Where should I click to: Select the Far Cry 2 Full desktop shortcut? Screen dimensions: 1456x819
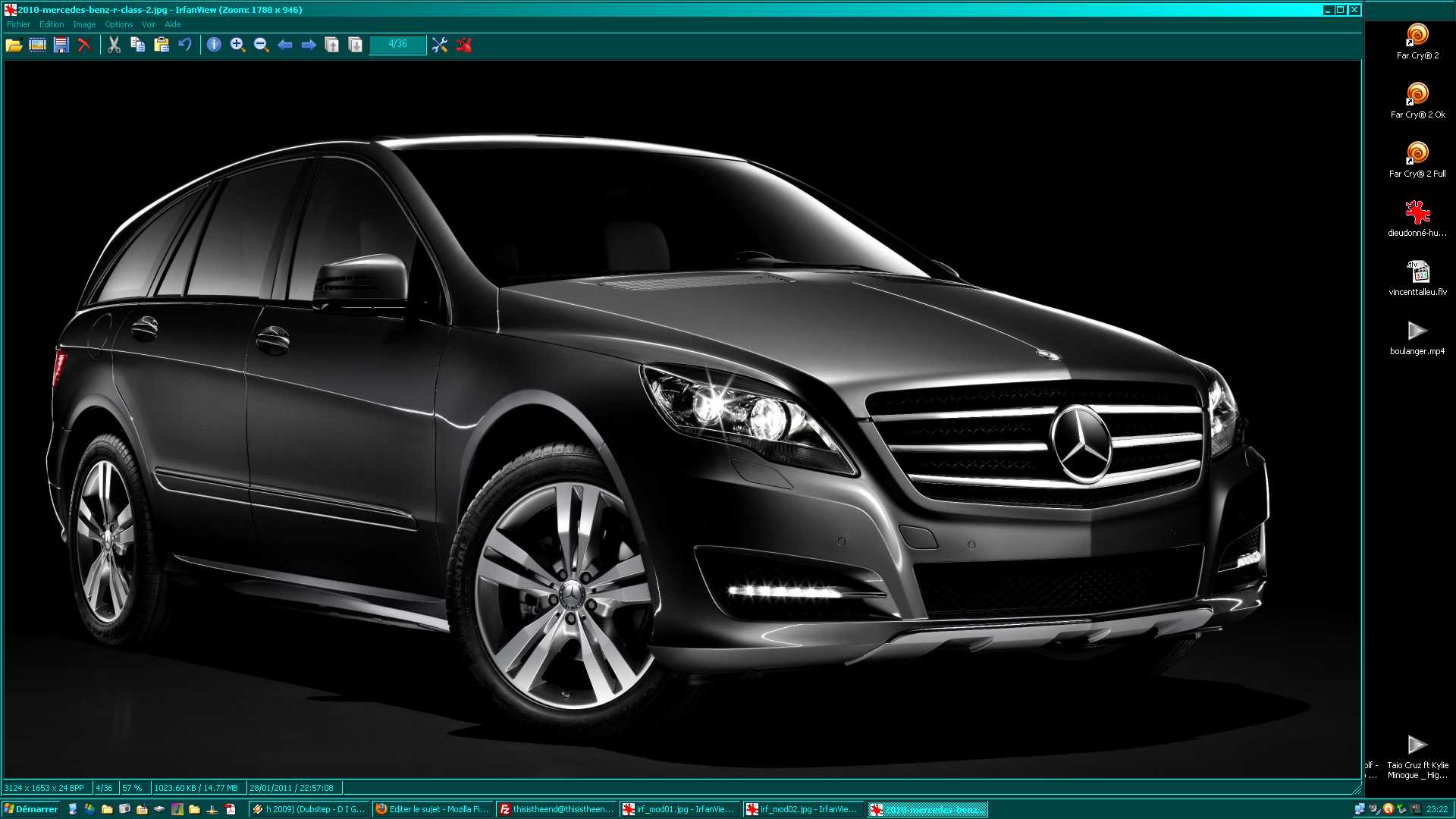[1417, 160]
